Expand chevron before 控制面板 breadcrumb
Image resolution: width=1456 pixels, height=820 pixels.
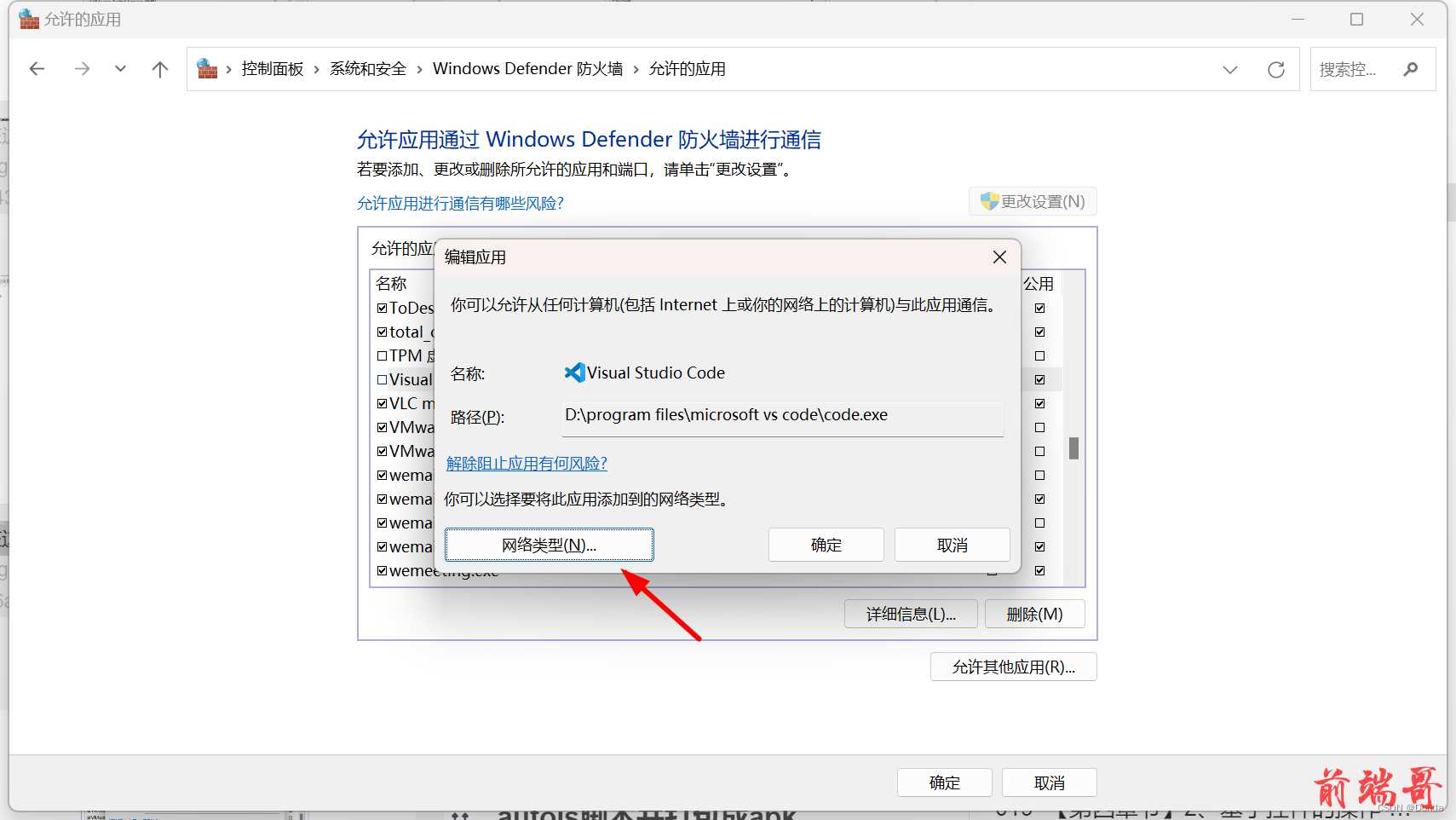pyautogui.click(x=228, y=69)
